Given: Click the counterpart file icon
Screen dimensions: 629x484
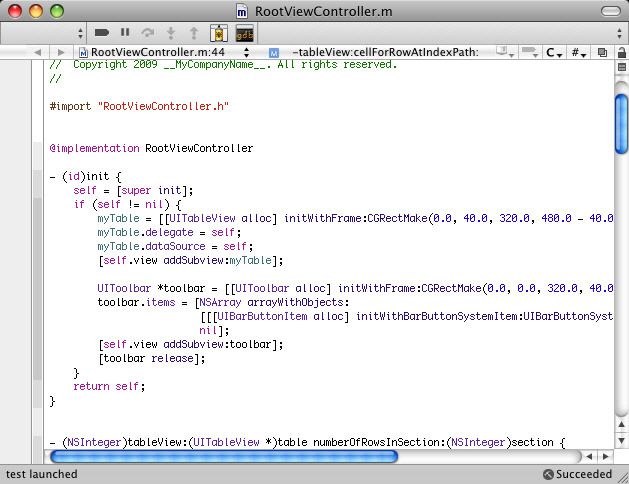Looking at the screenshot, I should coord(602,53).
